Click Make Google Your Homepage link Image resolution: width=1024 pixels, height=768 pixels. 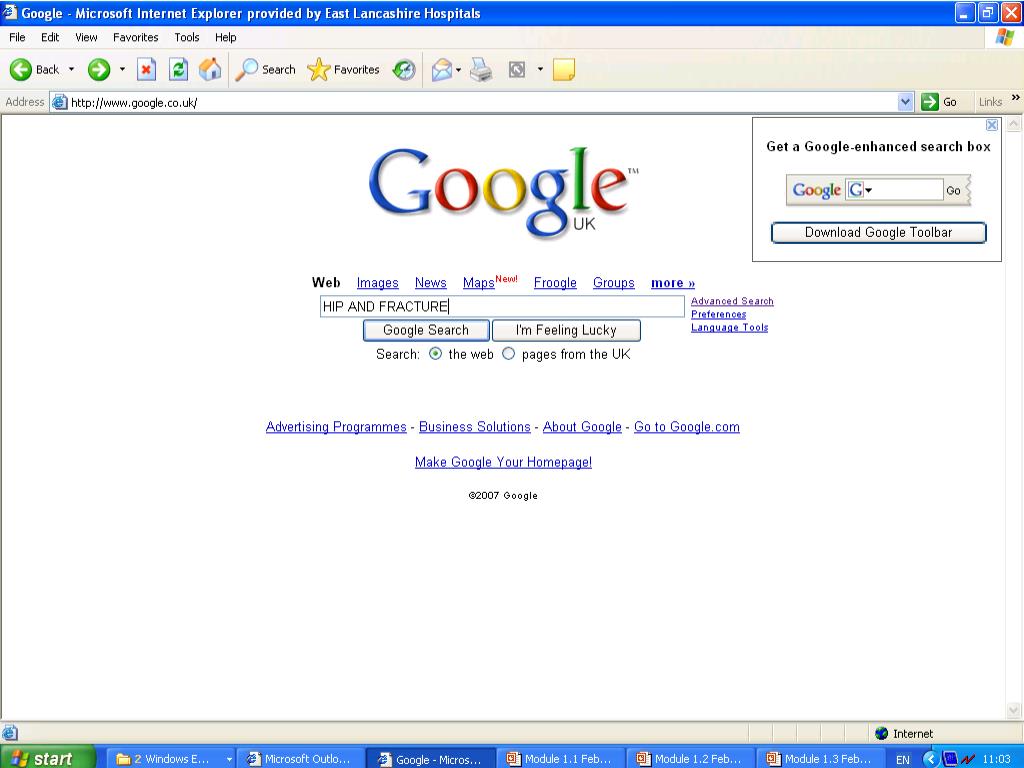[503, 462]
